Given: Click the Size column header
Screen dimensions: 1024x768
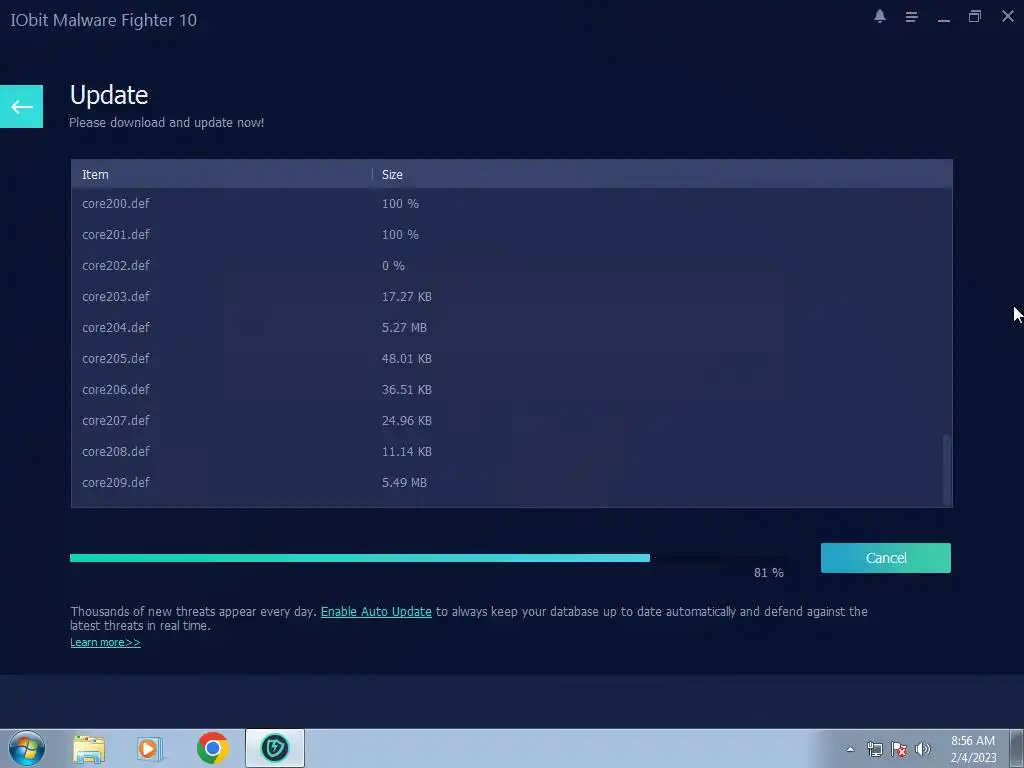Looking at the screenshot, I should [x=662, y=174].
